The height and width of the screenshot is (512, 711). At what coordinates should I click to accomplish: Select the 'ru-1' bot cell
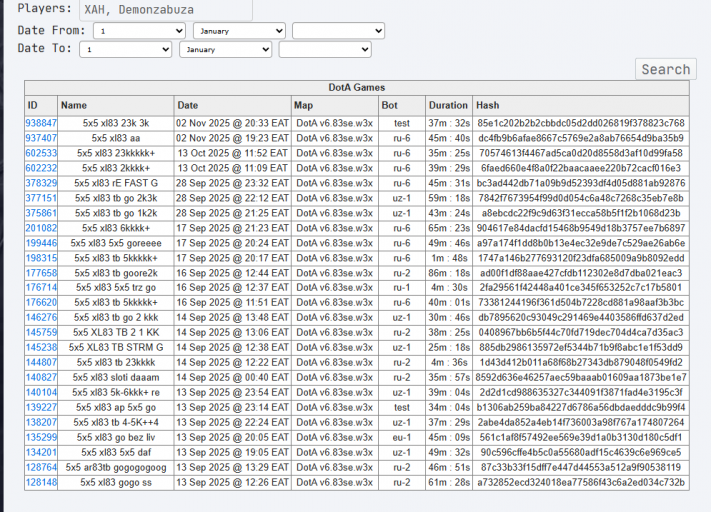[402, 288]
